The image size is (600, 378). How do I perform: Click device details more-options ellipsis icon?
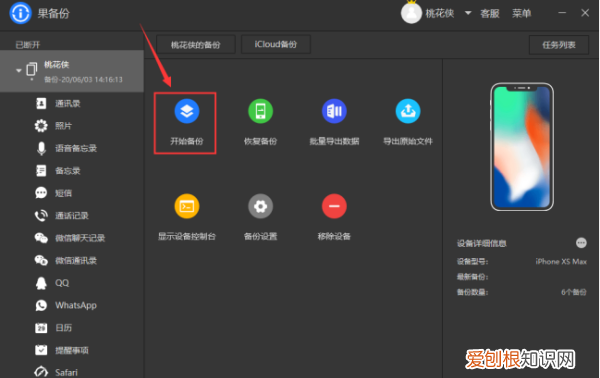click(581, 243)
